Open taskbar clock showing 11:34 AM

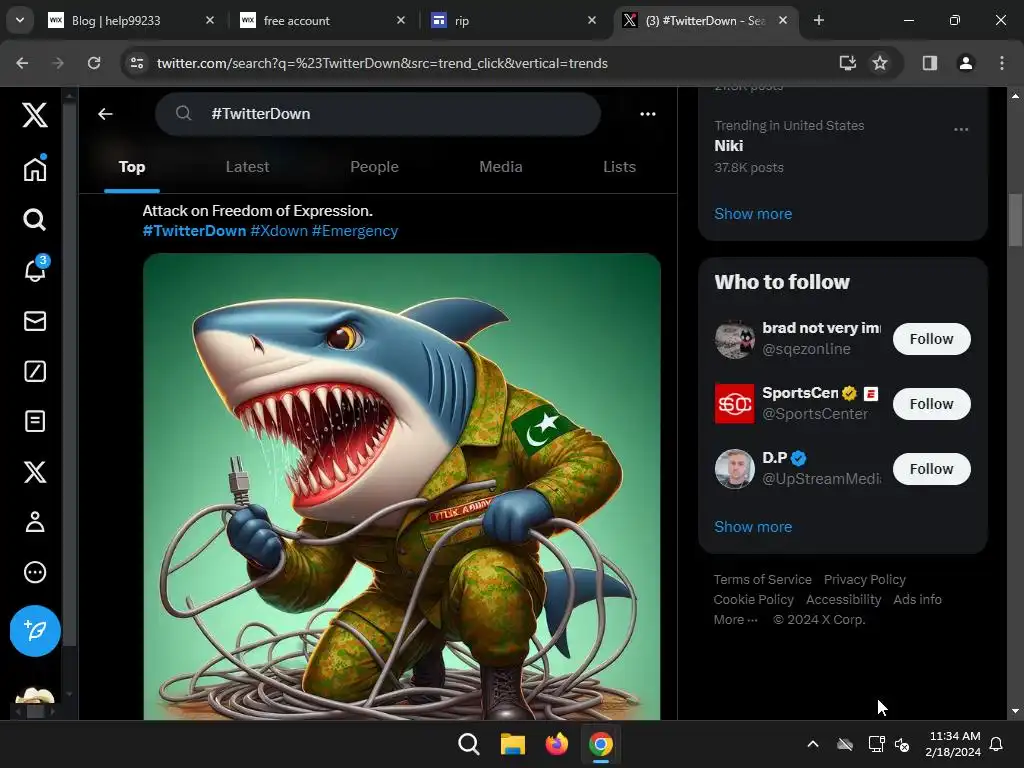[x=953, y=744]
